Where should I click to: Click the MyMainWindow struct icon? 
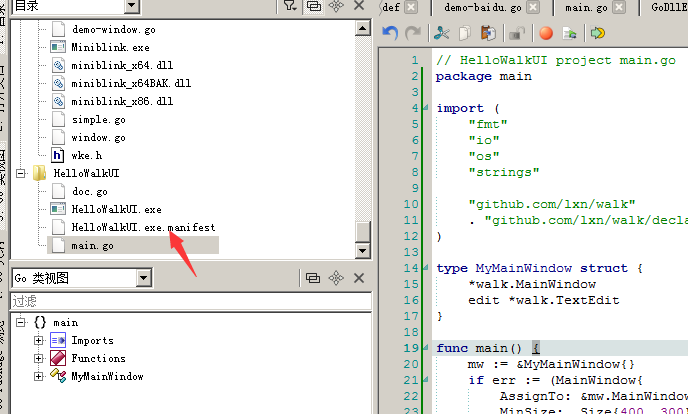pyautogui.click(x=58, y=376)
